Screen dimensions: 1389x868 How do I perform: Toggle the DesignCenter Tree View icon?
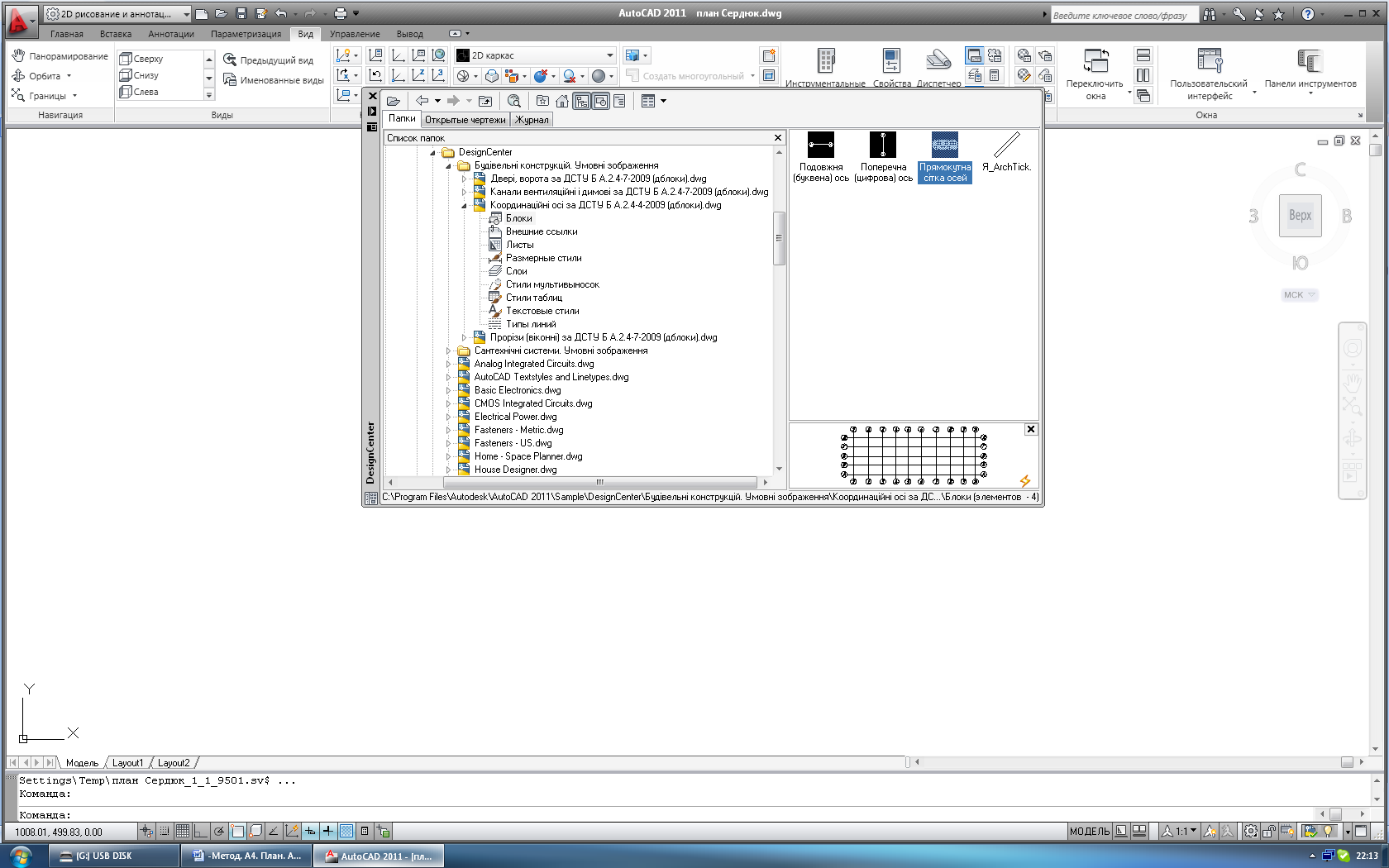tap(582, 101)
